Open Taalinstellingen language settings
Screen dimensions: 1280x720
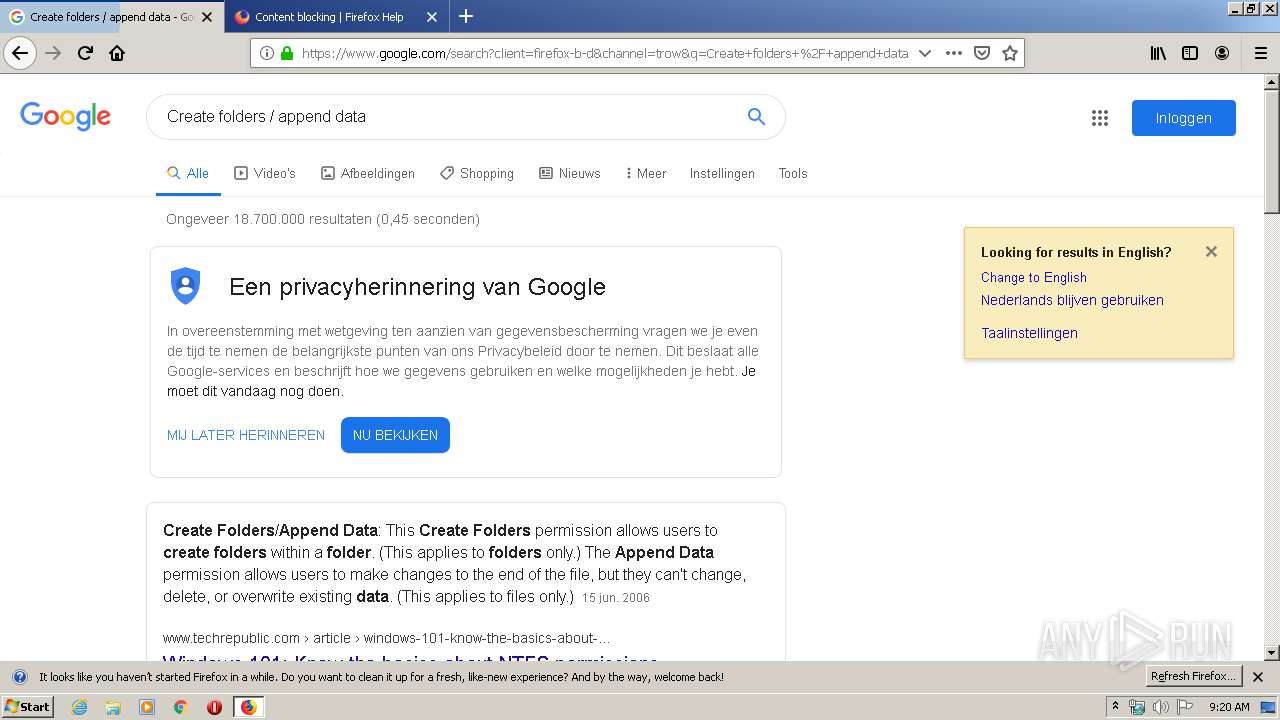pos(1029,333)
